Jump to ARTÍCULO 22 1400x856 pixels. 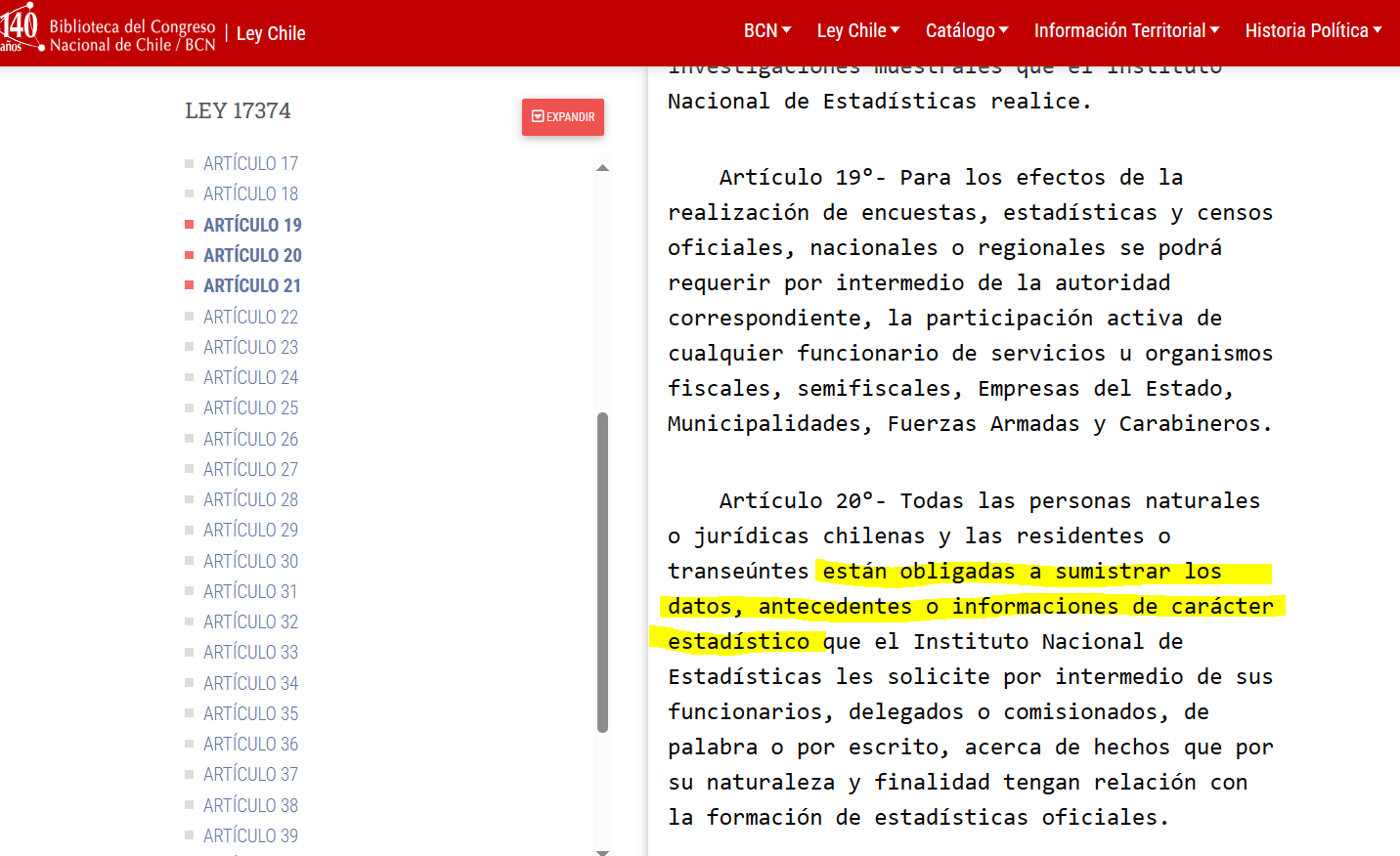point(250,317)
